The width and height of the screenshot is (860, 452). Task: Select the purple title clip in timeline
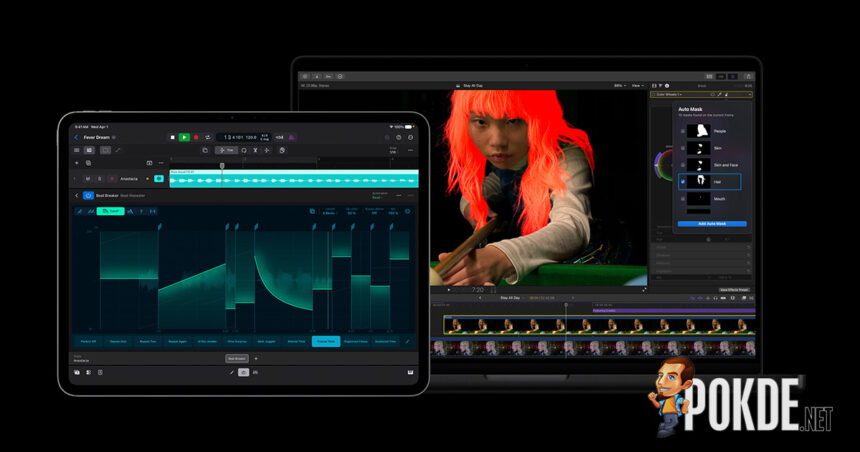(674, 310)
